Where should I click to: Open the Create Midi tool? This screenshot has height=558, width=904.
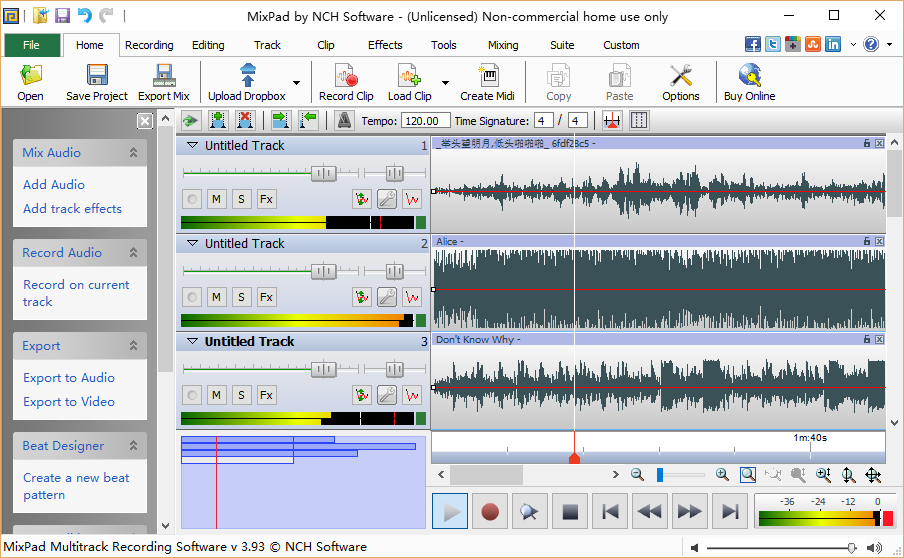tap(487, 82)
